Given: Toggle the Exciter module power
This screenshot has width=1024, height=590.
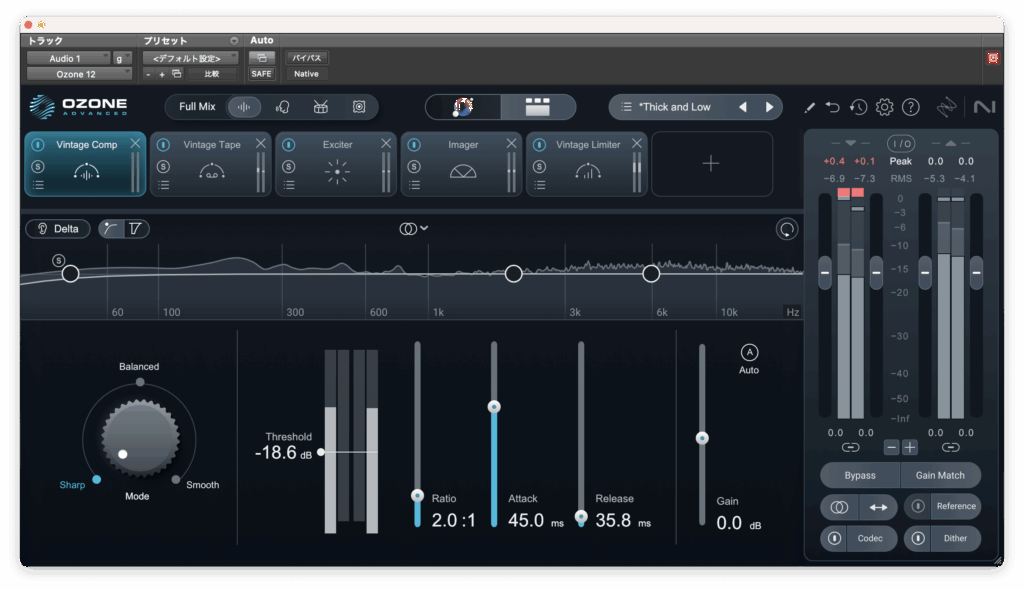Looking at the screenshot, I should pyautogui.click(x=289, y=145).
